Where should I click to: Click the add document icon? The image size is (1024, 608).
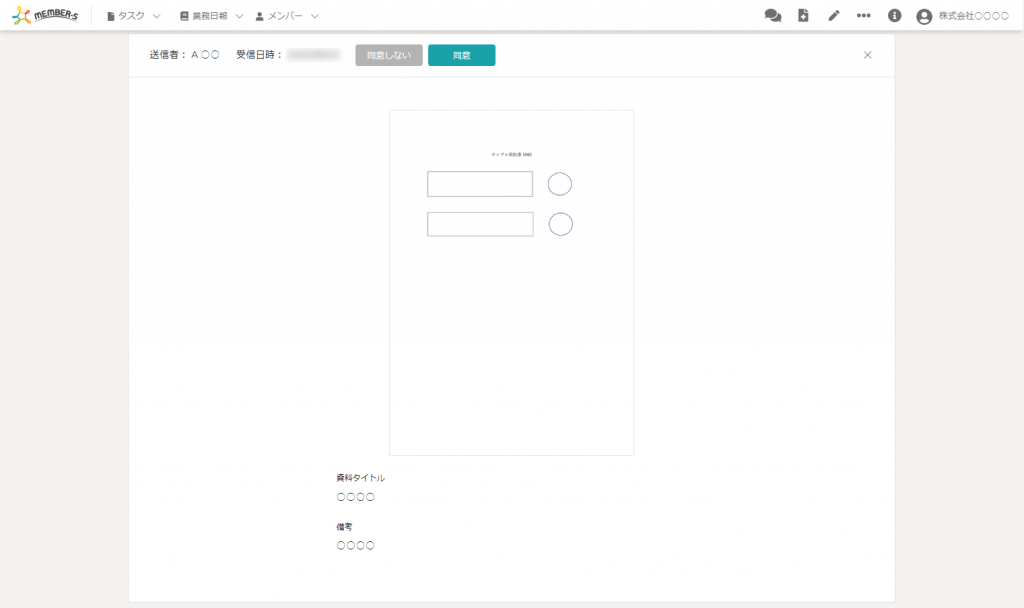point(803,16)
